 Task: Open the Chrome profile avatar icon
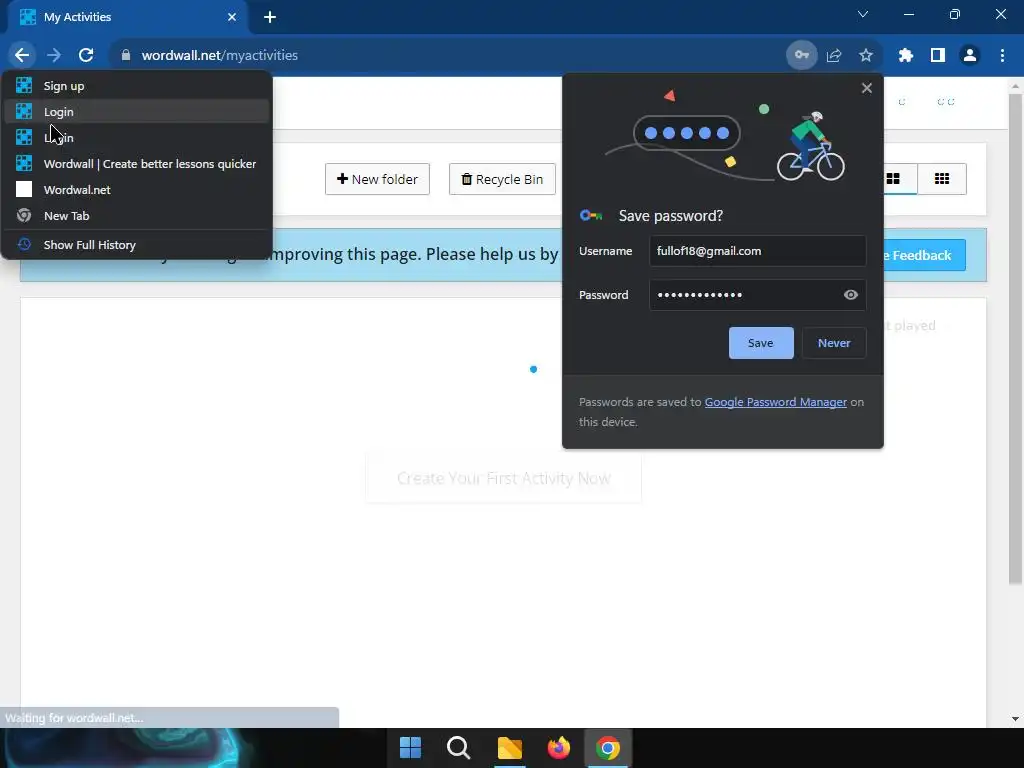pyautogui.click(x=970, y=56)
